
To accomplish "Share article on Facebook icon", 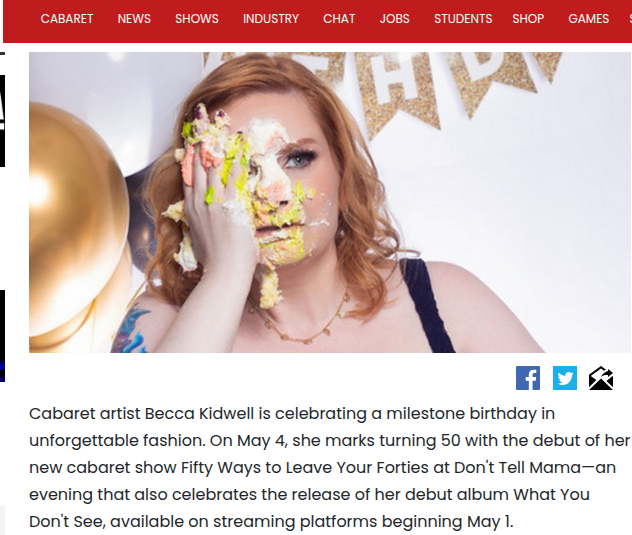I will 528,378.
